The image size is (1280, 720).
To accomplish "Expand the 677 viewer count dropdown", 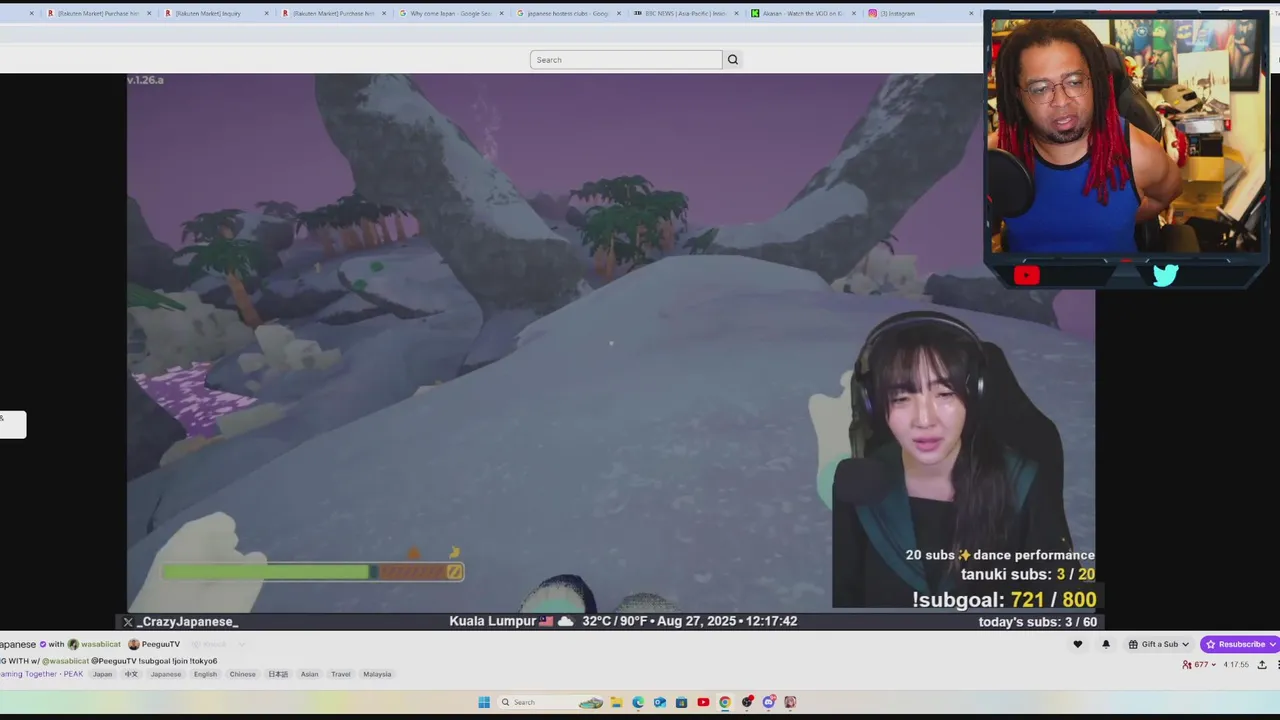I will point(1199,665).
